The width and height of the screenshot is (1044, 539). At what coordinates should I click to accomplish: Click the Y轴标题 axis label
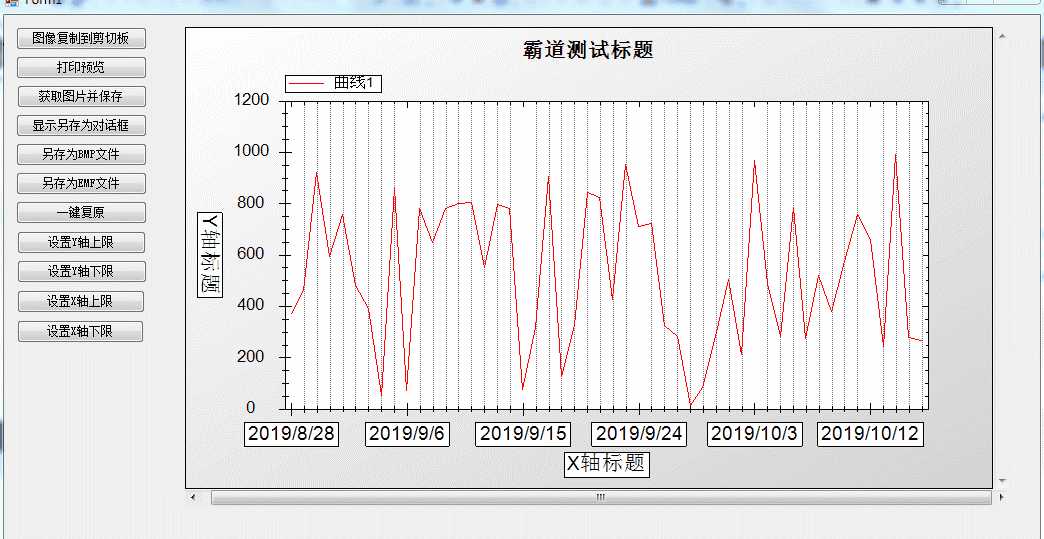210,254
